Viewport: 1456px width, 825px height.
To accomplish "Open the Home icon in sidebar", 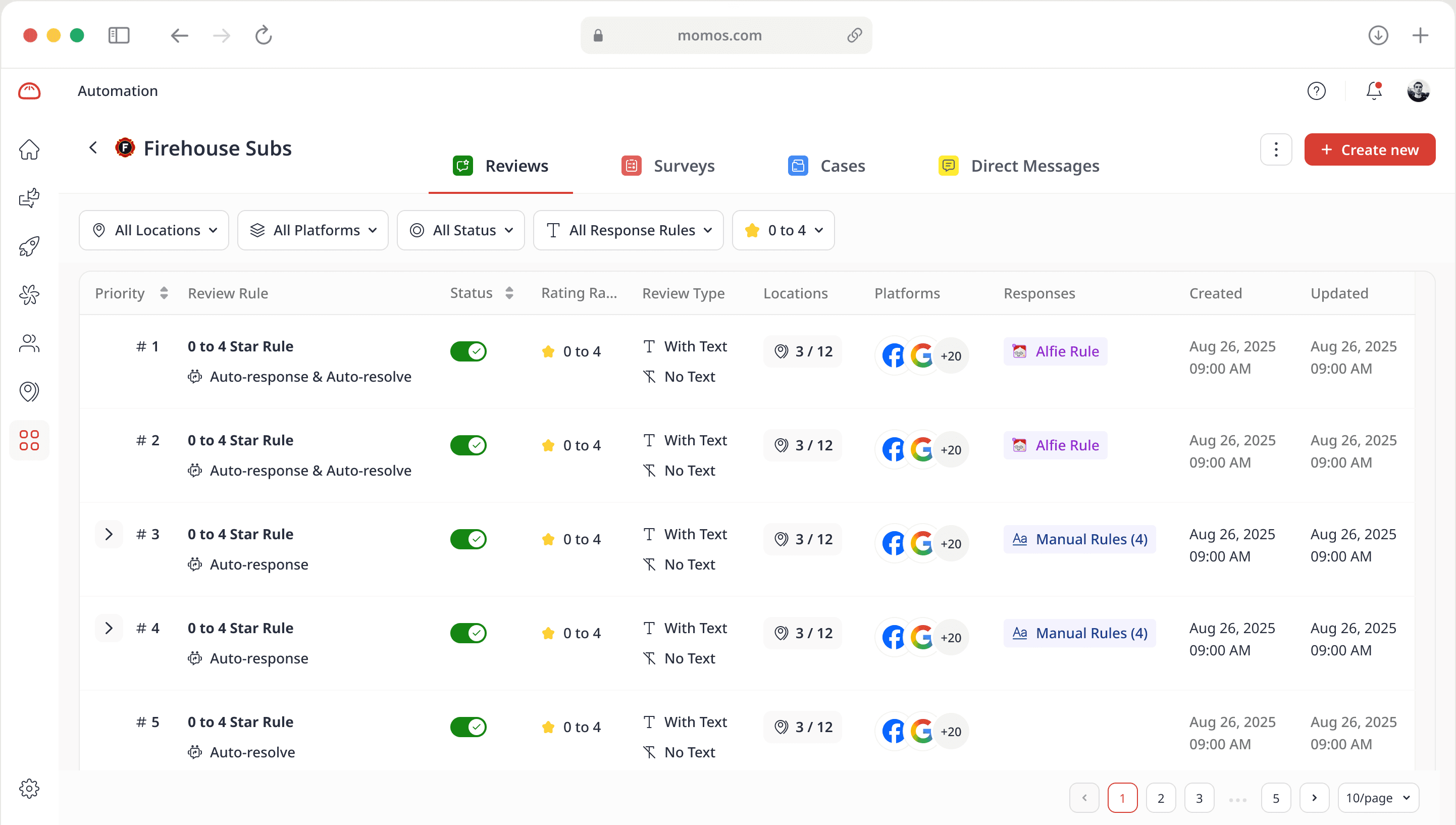I will coord(29,149).
